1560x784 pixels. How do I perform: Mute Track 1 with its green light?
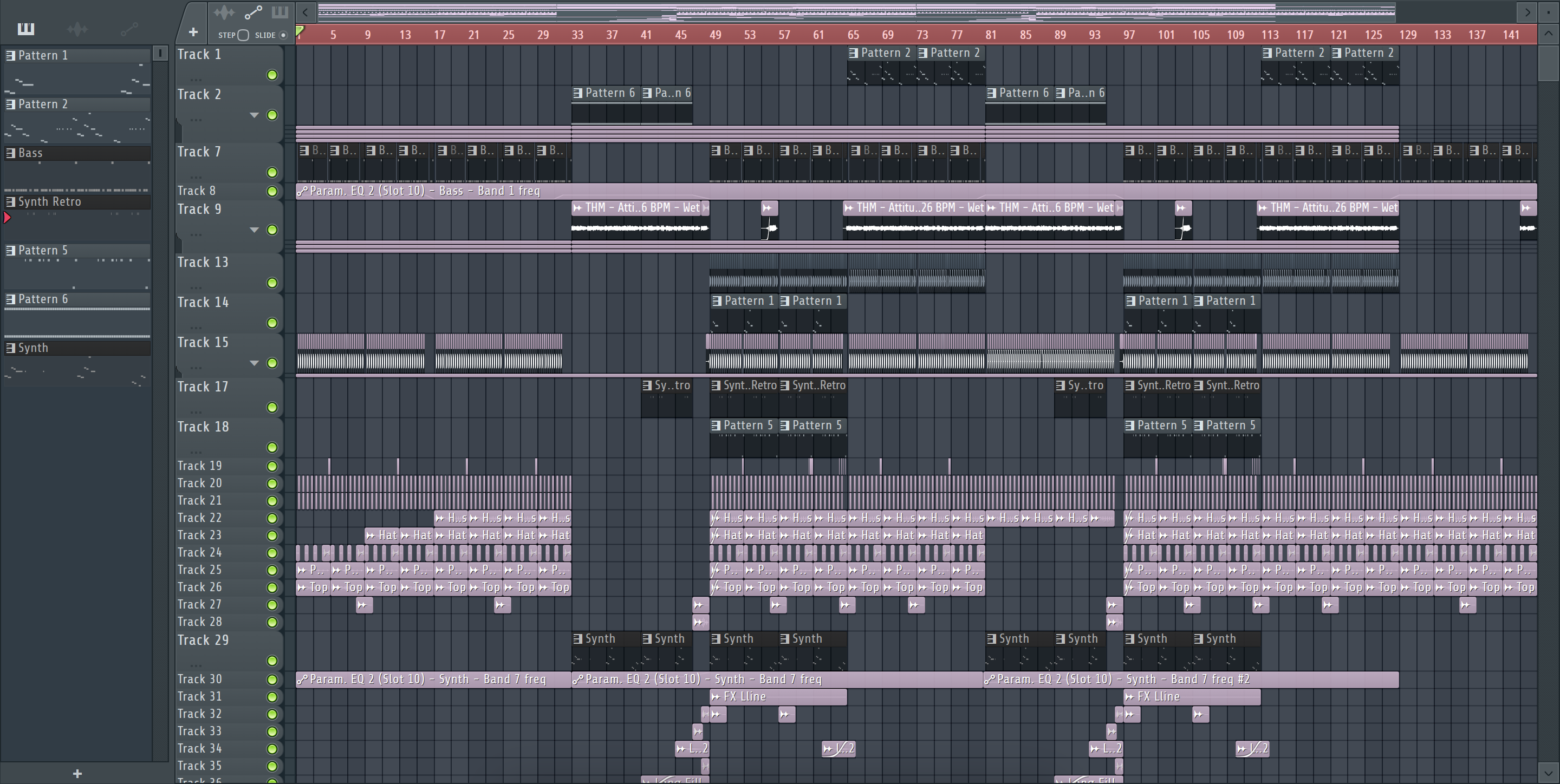click(x=272, y=75)
